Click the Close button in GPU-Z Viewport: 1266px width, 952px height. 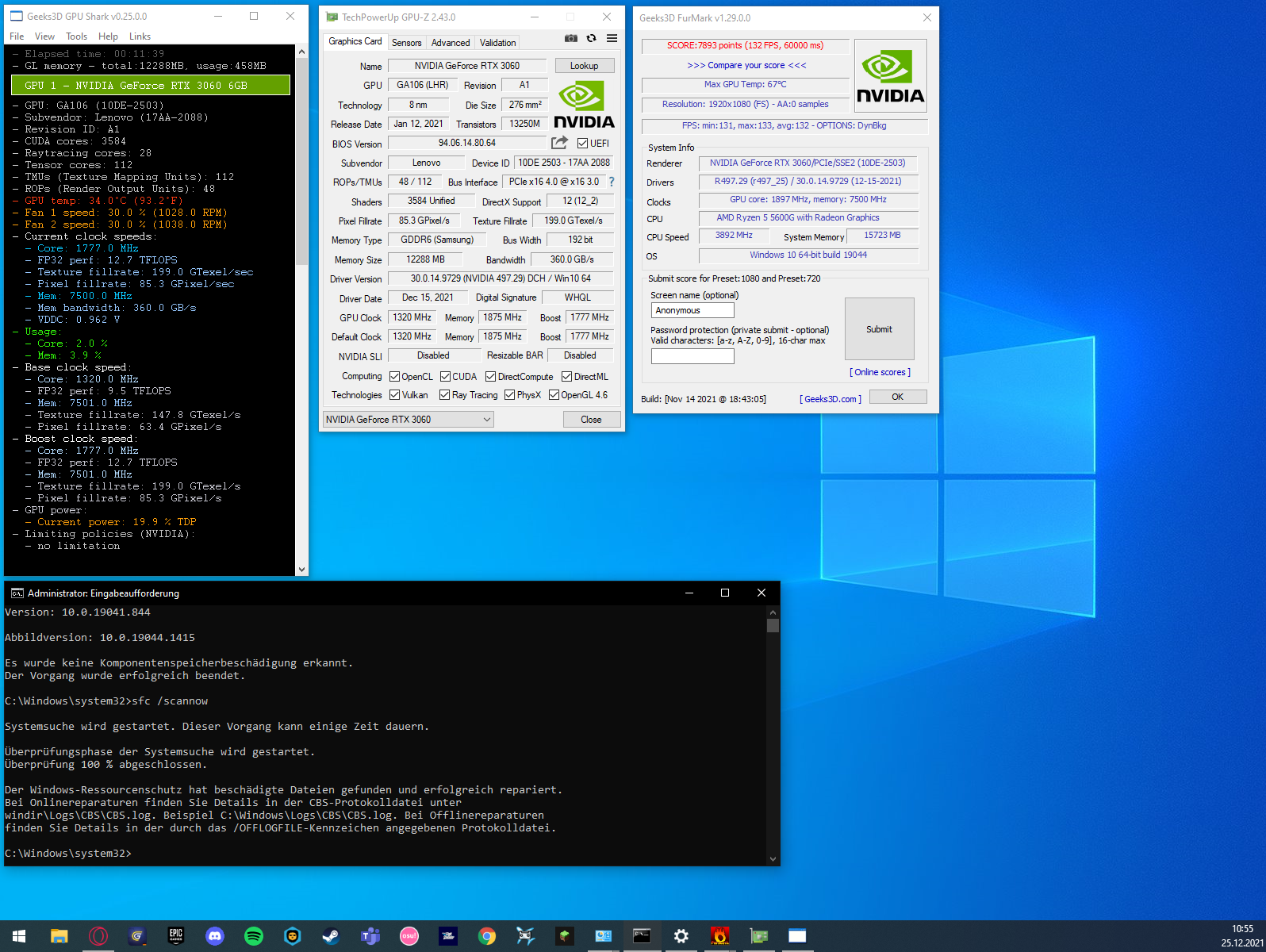(x=591, y=420)
